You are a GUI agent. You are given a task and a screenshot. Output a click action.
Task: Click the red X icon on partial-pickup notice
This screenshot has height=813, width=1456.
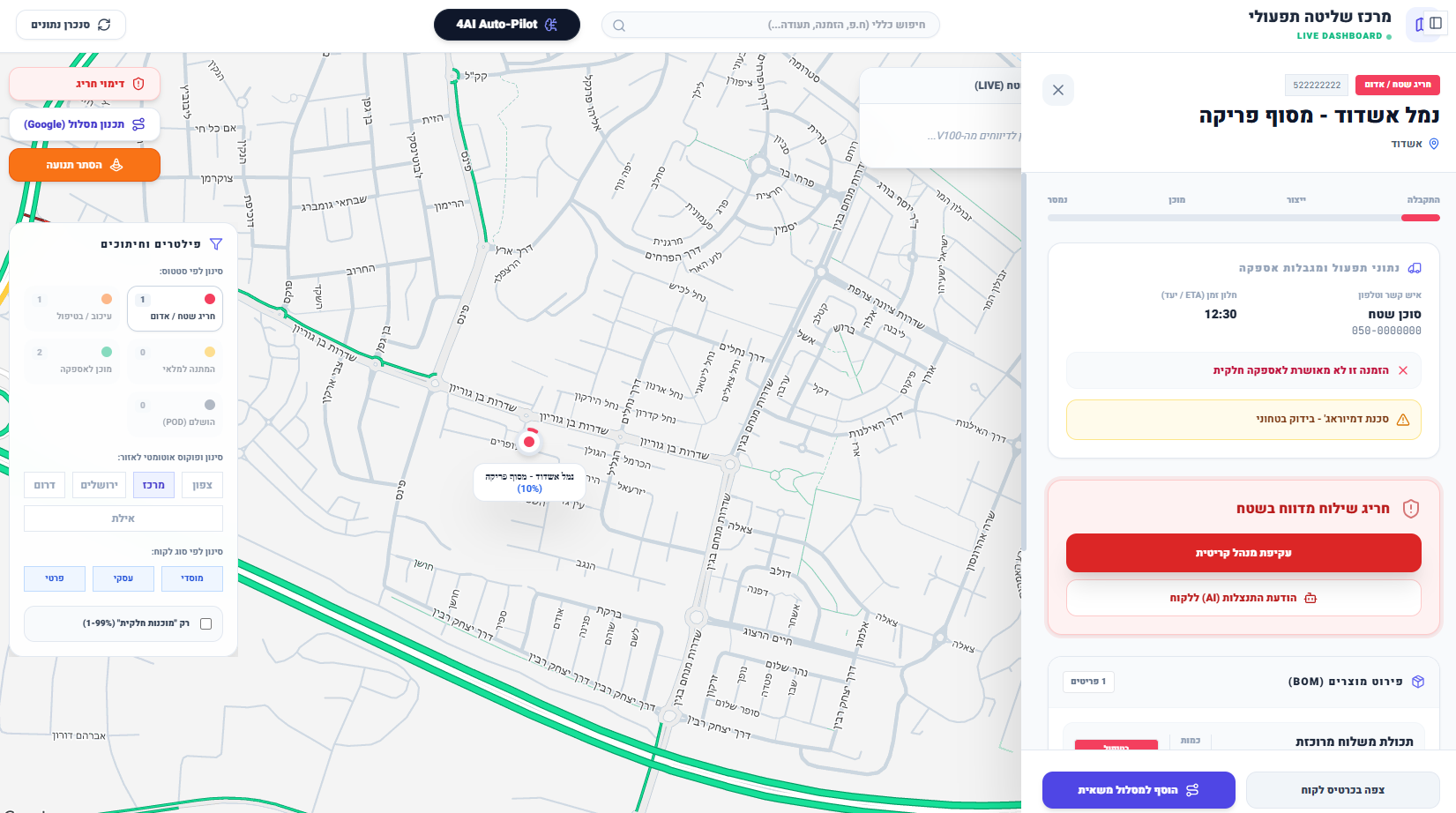click(x=1403, y=370)
